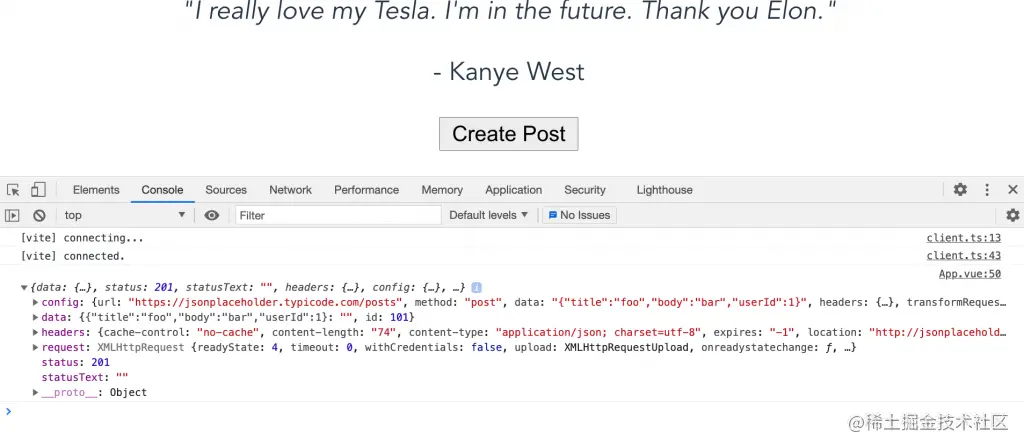This screenshot has width=1024, height=448.
Task: Open the Default levels dropdown
Action: click(488, 215)
